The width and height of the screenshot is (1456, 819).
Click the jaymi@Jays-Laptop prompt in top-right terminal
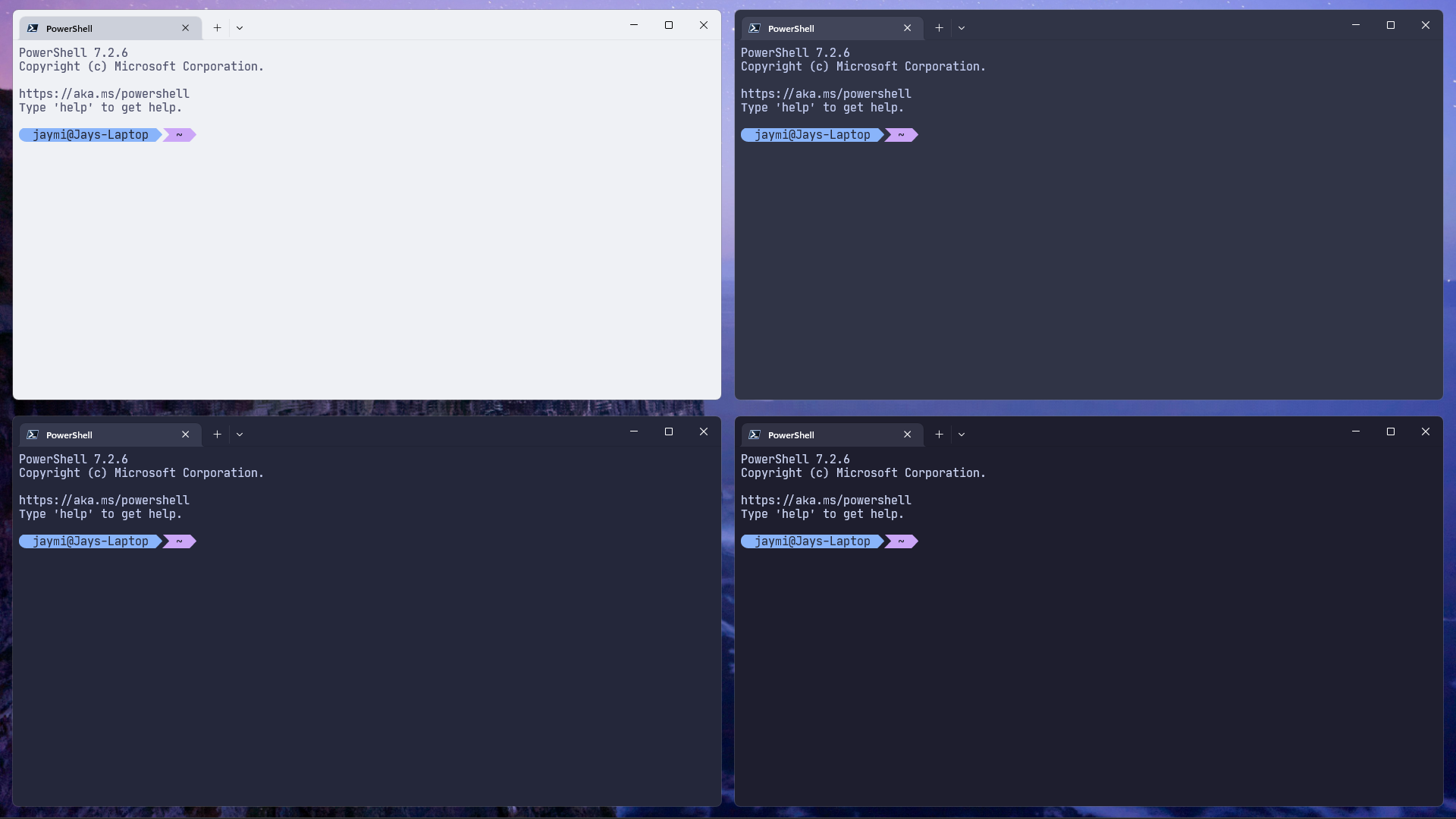click(x=811, y=135)
